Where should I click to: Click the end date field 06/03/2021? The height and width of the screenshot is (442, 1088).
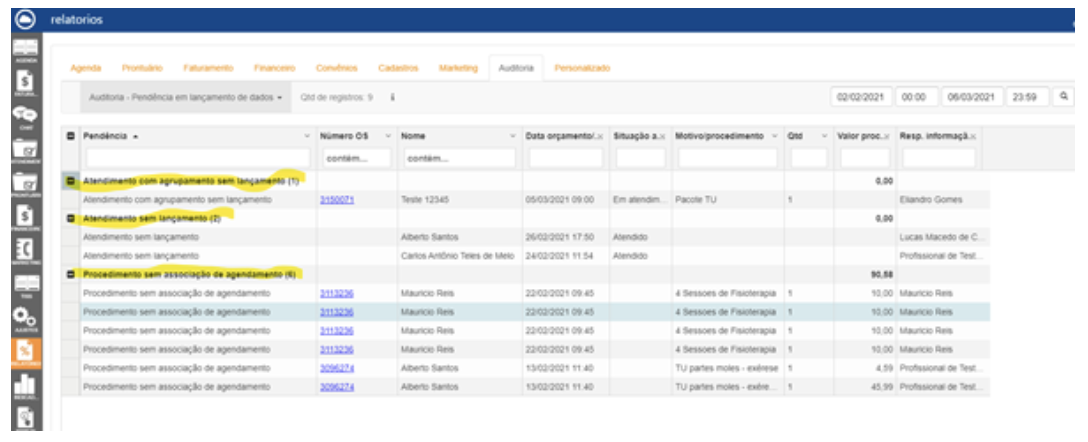(972, 97)
